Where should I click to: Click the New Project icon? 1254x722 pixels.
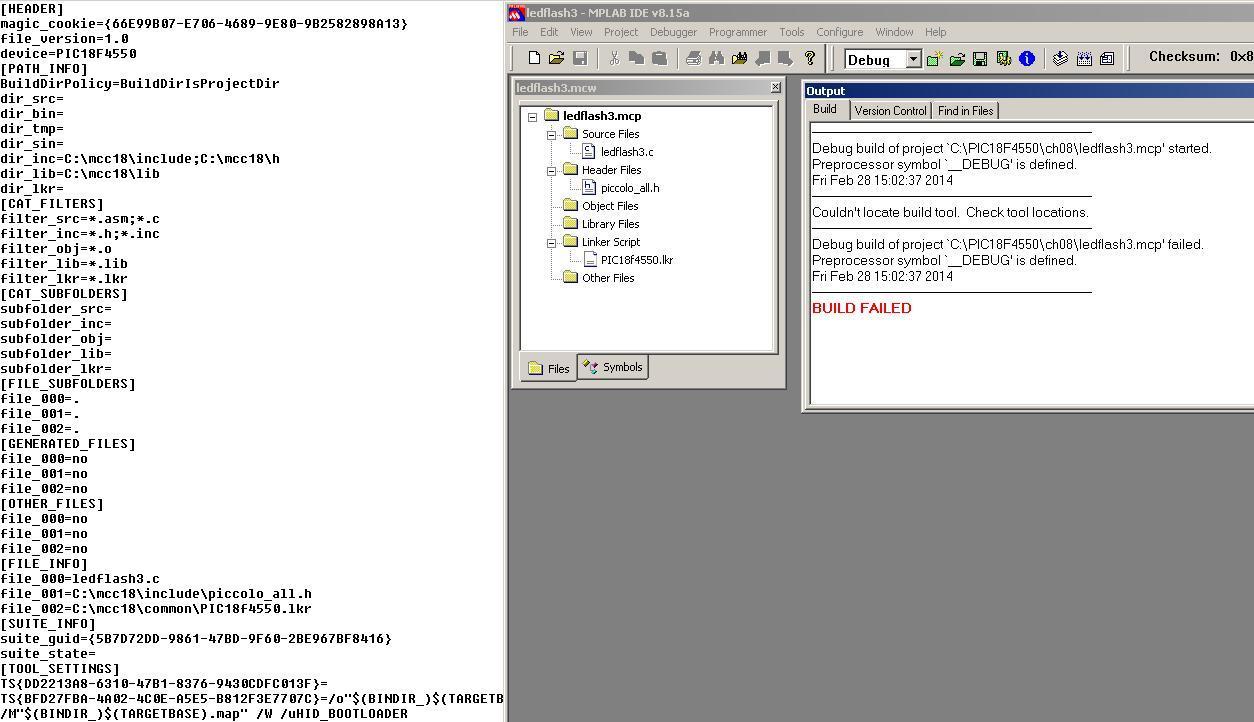(934, 59)
